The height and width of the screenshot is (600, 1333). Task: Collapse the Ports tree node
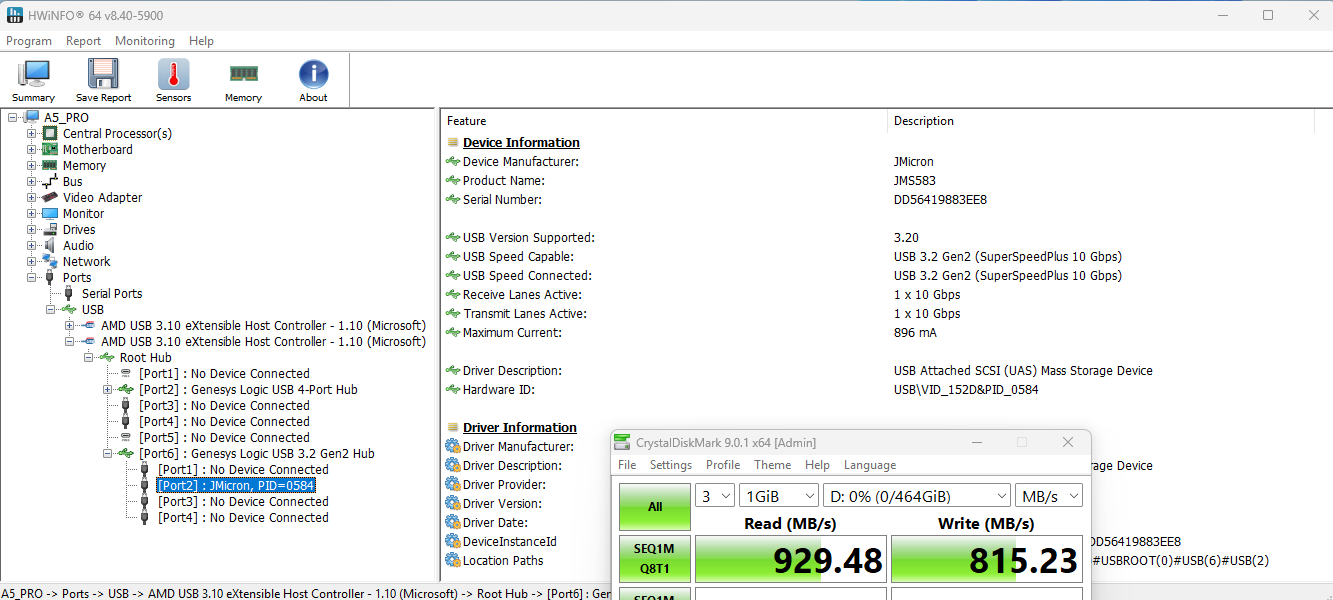tap(32, 278)
